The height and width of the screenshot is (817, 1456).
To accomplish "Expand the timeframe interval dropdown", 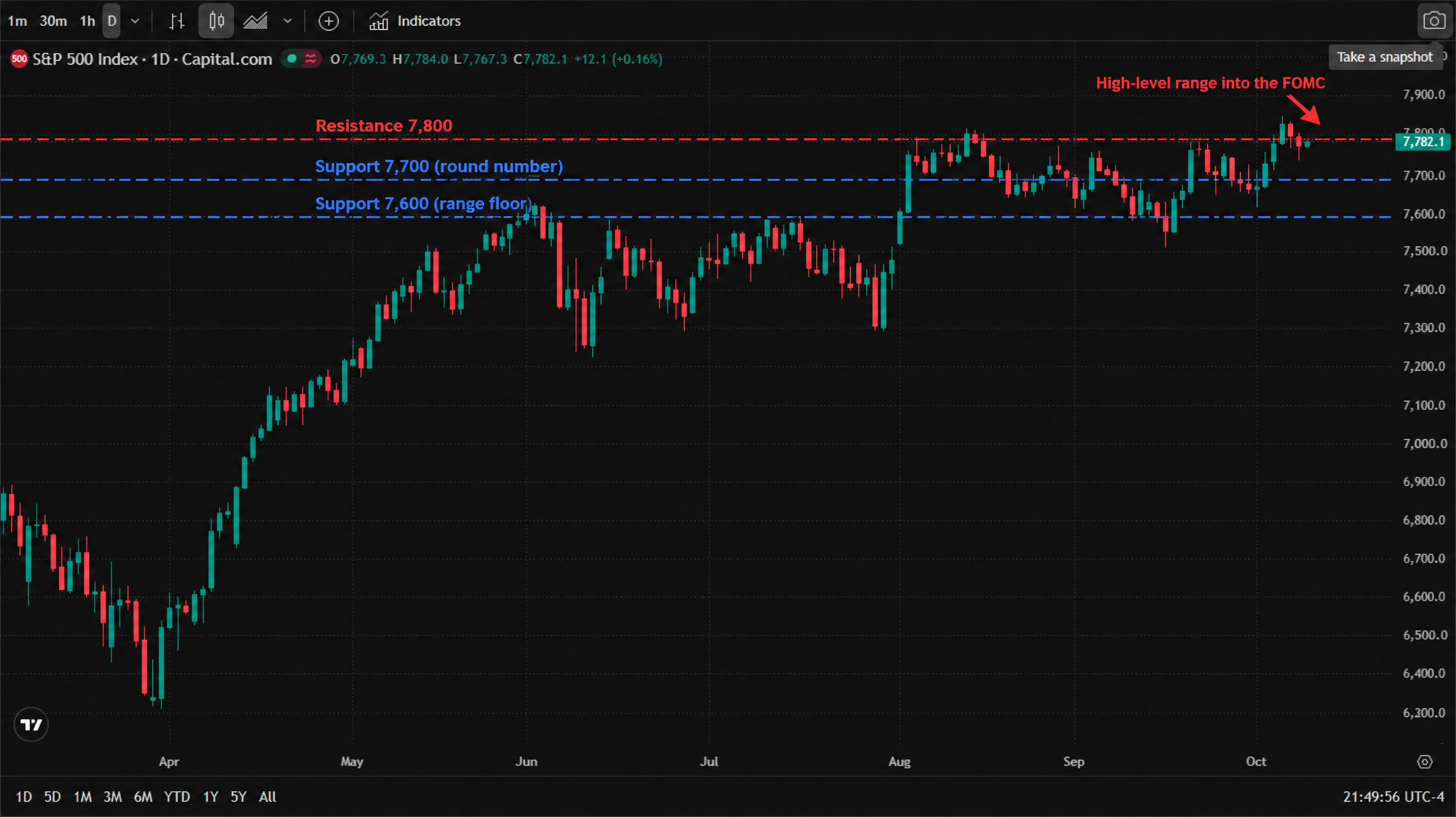I will [135, 21].
